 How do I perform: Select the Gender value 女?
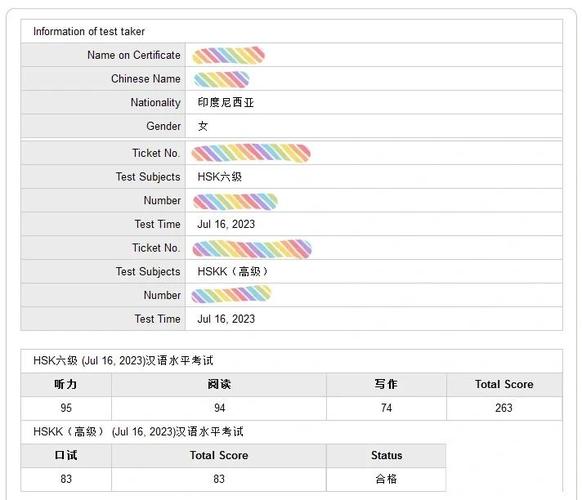(x=203, y=126)
